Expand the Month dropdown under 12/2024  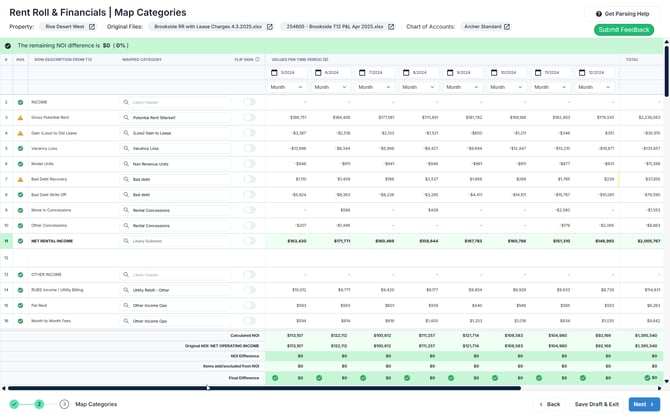[596, 87]
